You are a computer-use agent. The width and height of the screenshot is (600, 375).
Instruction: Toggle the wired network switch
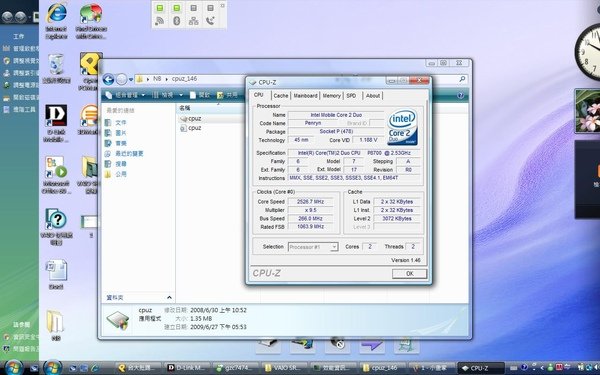pyautogui.click(x=194, y=8)
